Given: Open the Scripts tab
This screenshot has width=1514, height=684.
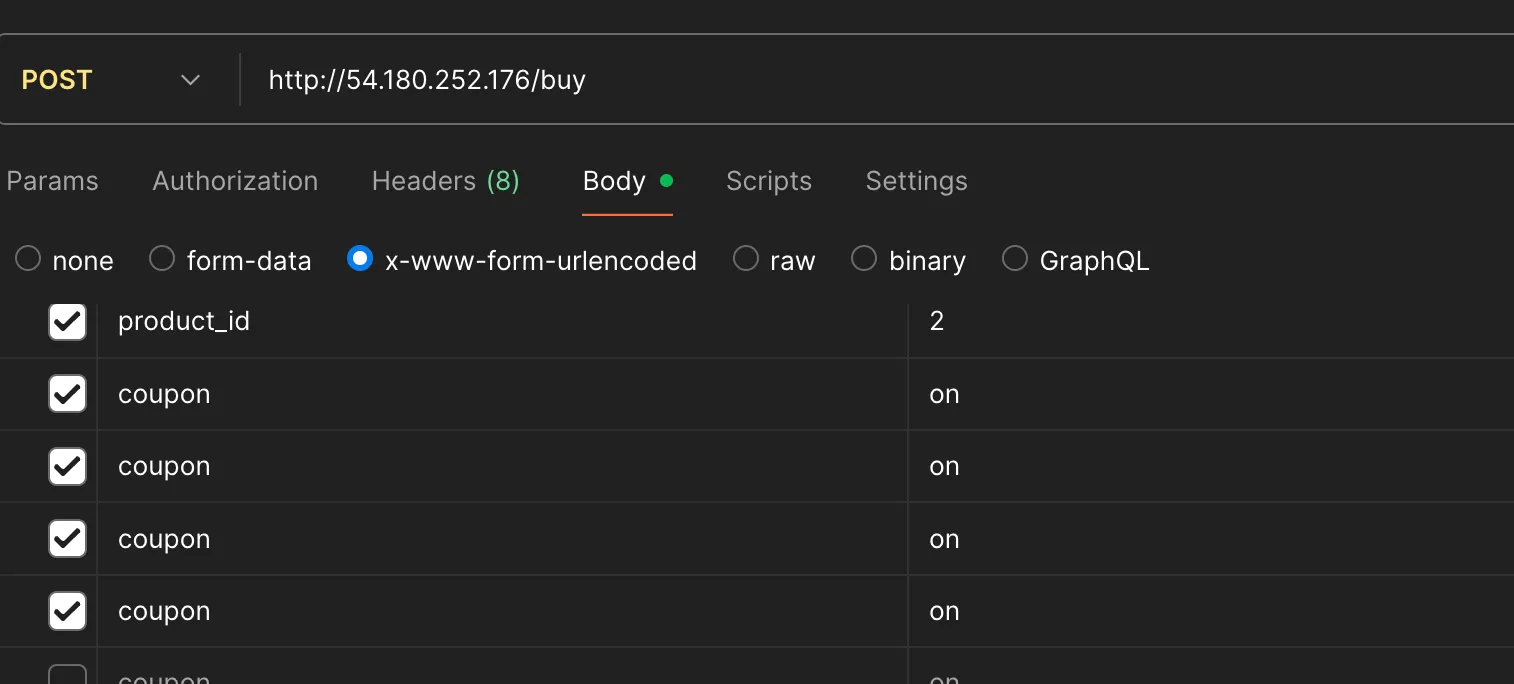Looking at the screenshot, I should 768,181.
